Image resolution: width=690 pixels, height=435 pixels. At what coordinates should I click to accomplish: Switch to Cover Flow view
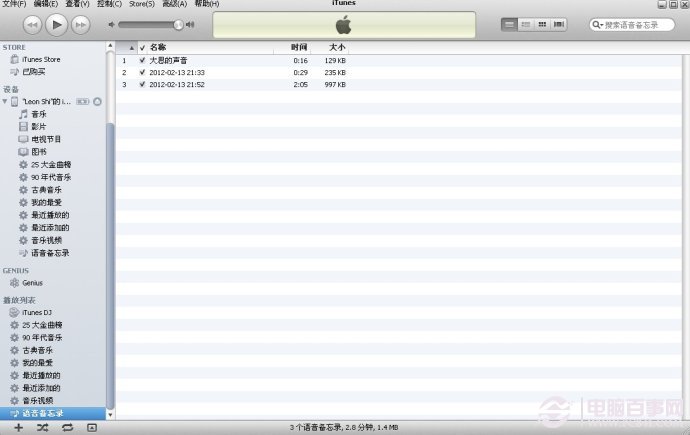[559, 25]
